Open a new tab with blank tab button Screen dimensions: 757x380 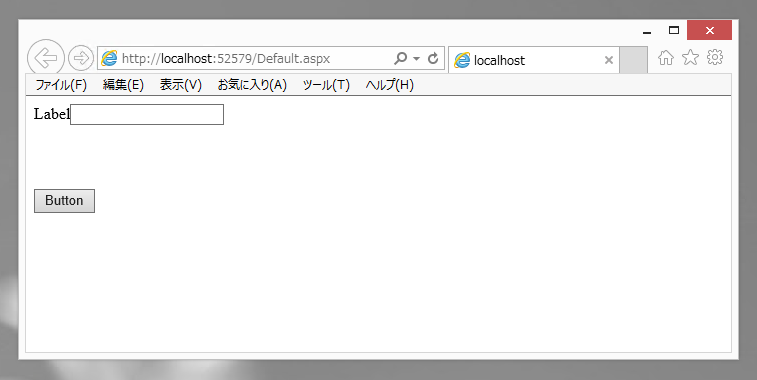(x=633, y=60)
